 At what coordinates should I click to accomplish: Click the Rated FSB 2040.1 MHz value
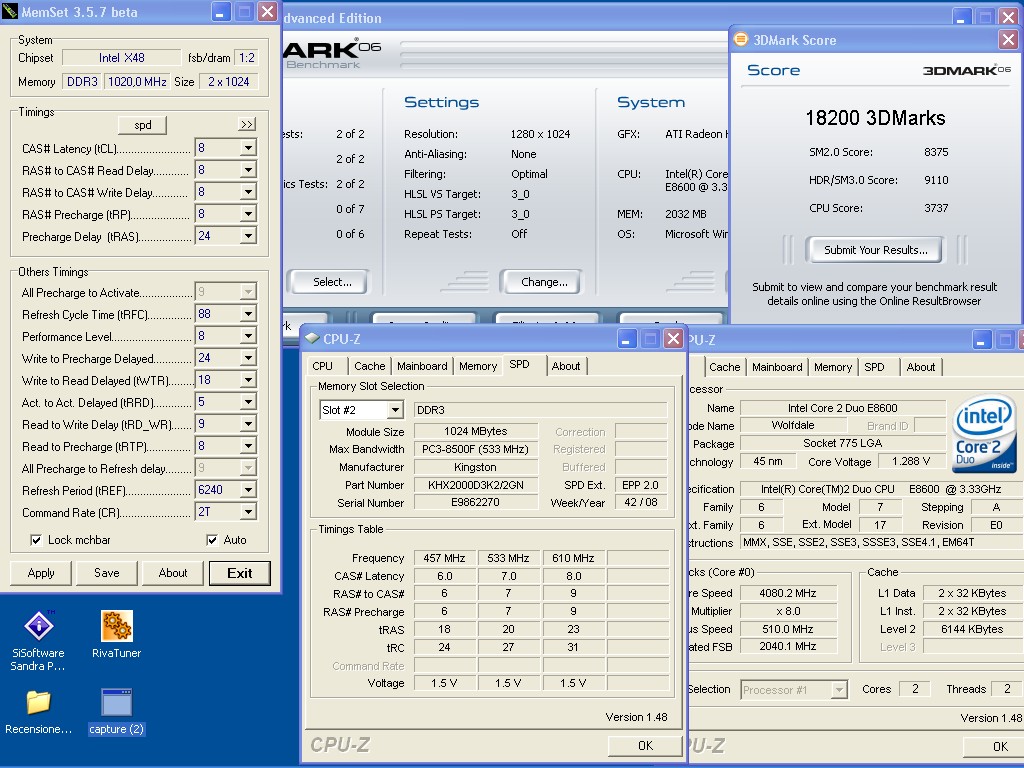[788, 647]
